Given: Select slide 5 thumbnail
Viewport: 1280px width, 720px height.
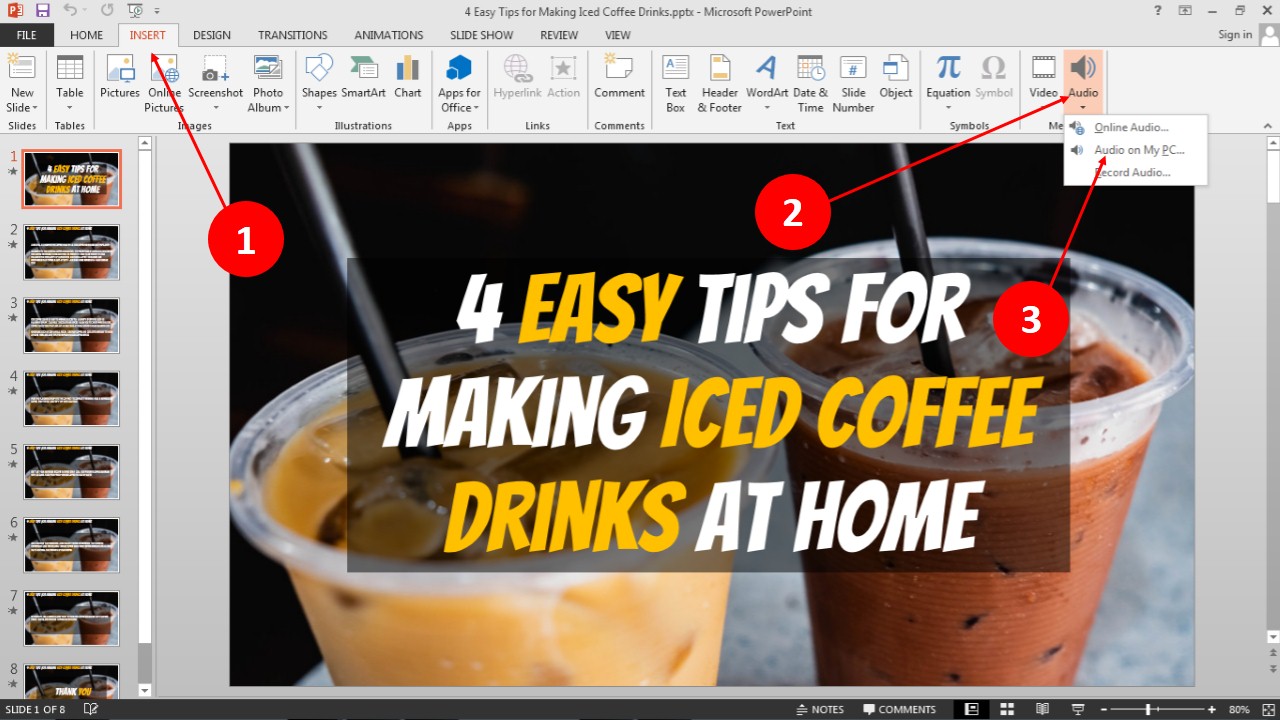Looking at the screenshot, I should [x=72, y=472].
